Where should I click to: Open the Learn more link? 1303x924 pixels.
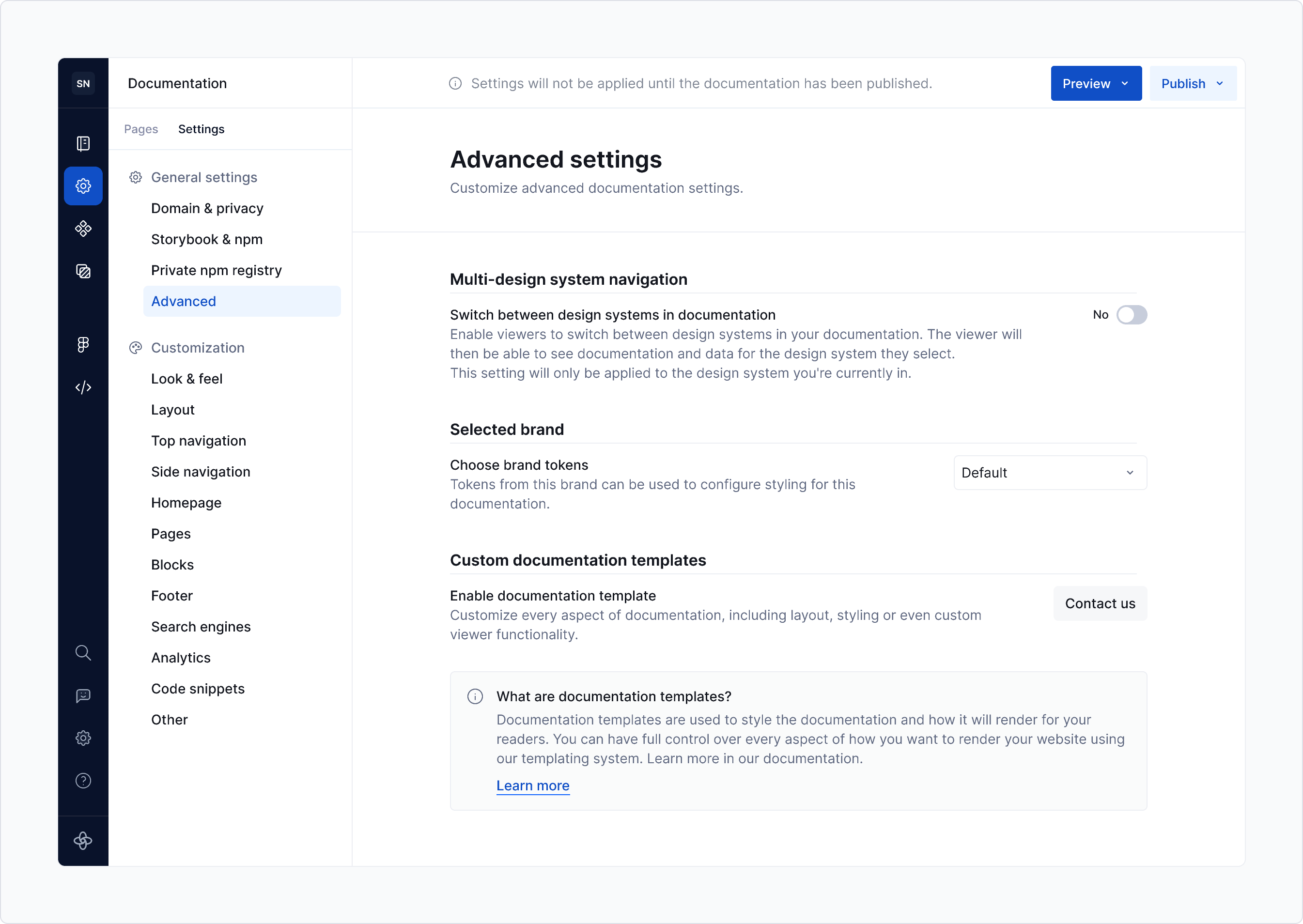[532, 786]
